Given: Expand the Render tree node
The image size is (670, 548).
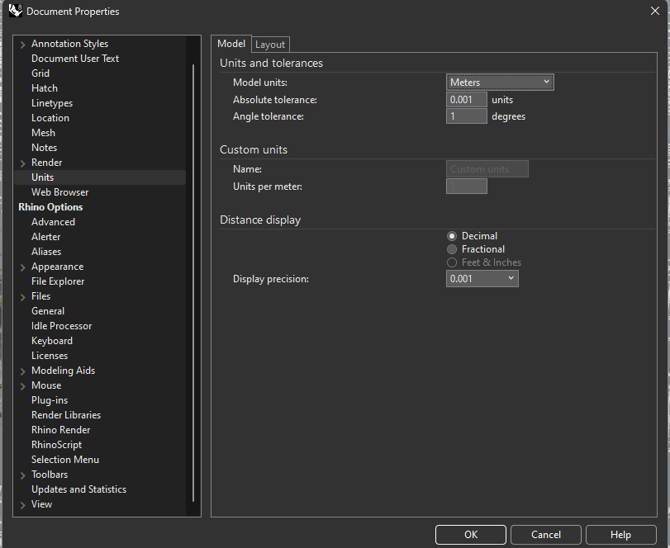Looking at the screenshot, I should 23,163.
